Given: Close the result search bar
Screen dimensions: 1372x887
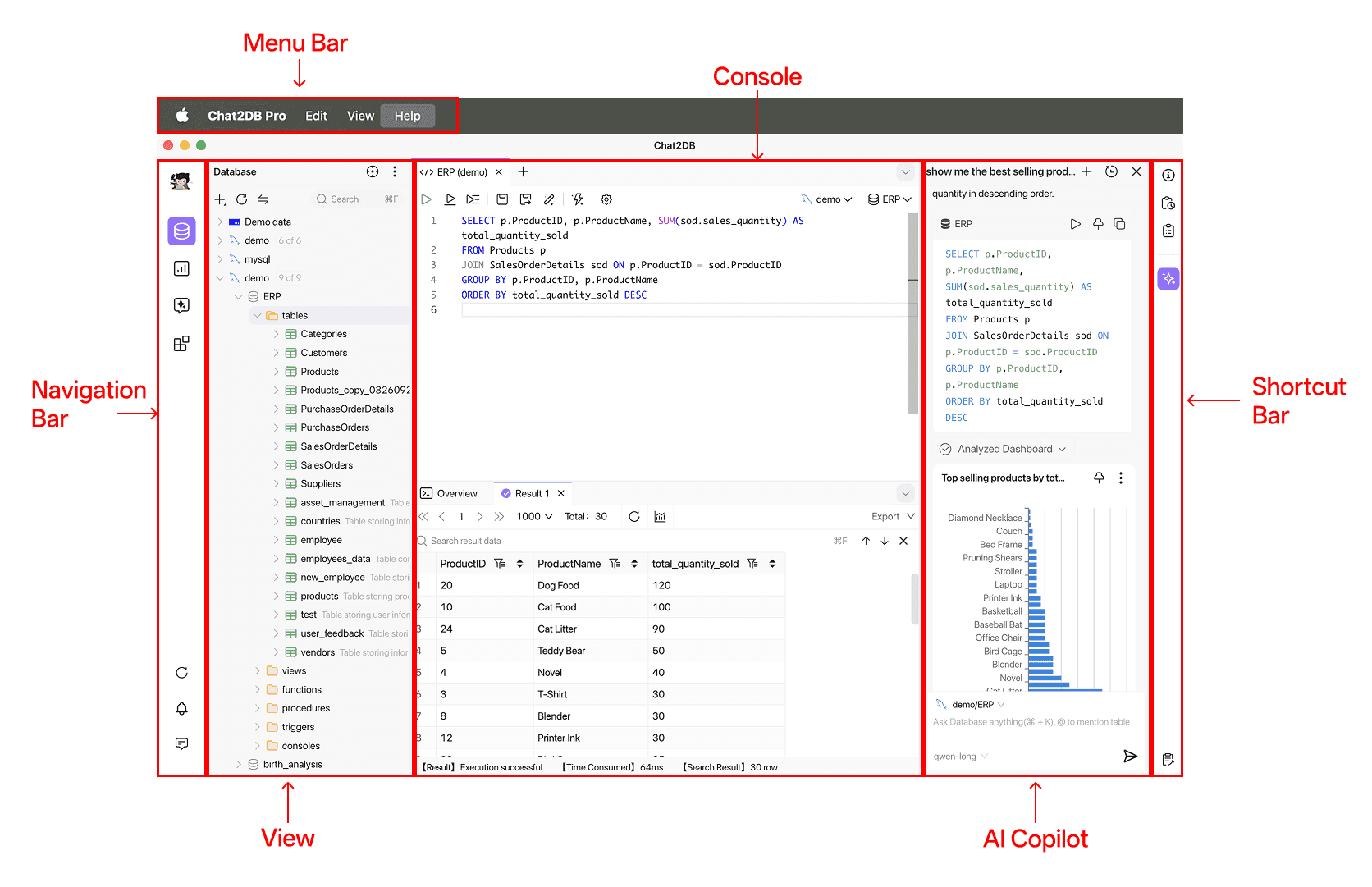Looking at the screenshot, I should pyautogui.click(x=903, y=541).
